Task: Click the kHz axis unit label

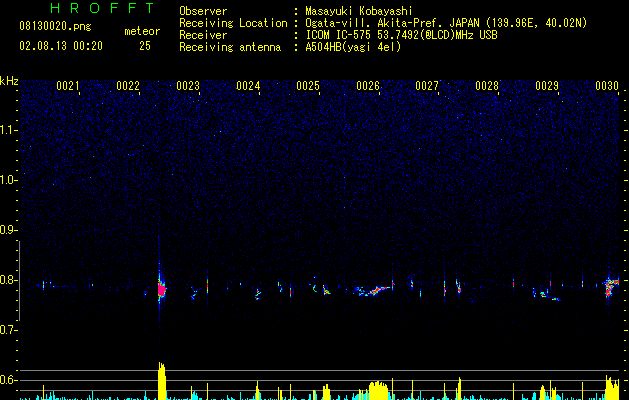Action: 9,81
